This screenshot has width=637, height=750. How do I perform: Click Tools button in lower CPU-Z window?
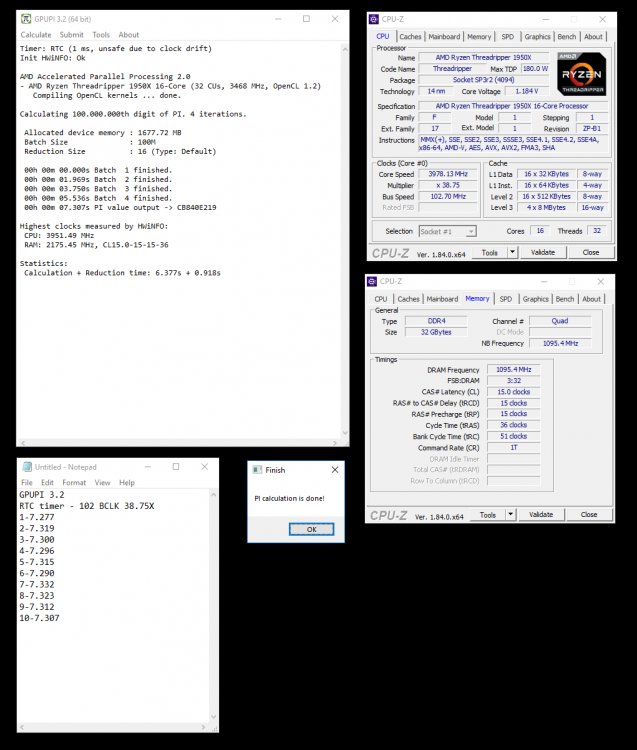tap(487, 515)
